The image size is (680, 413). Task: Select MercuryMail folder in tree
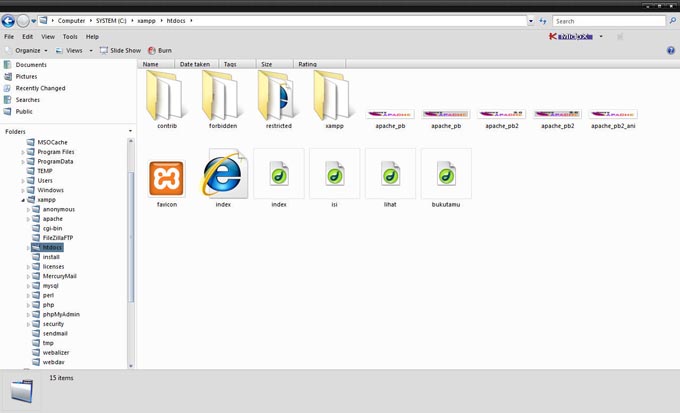click(55, 276)
